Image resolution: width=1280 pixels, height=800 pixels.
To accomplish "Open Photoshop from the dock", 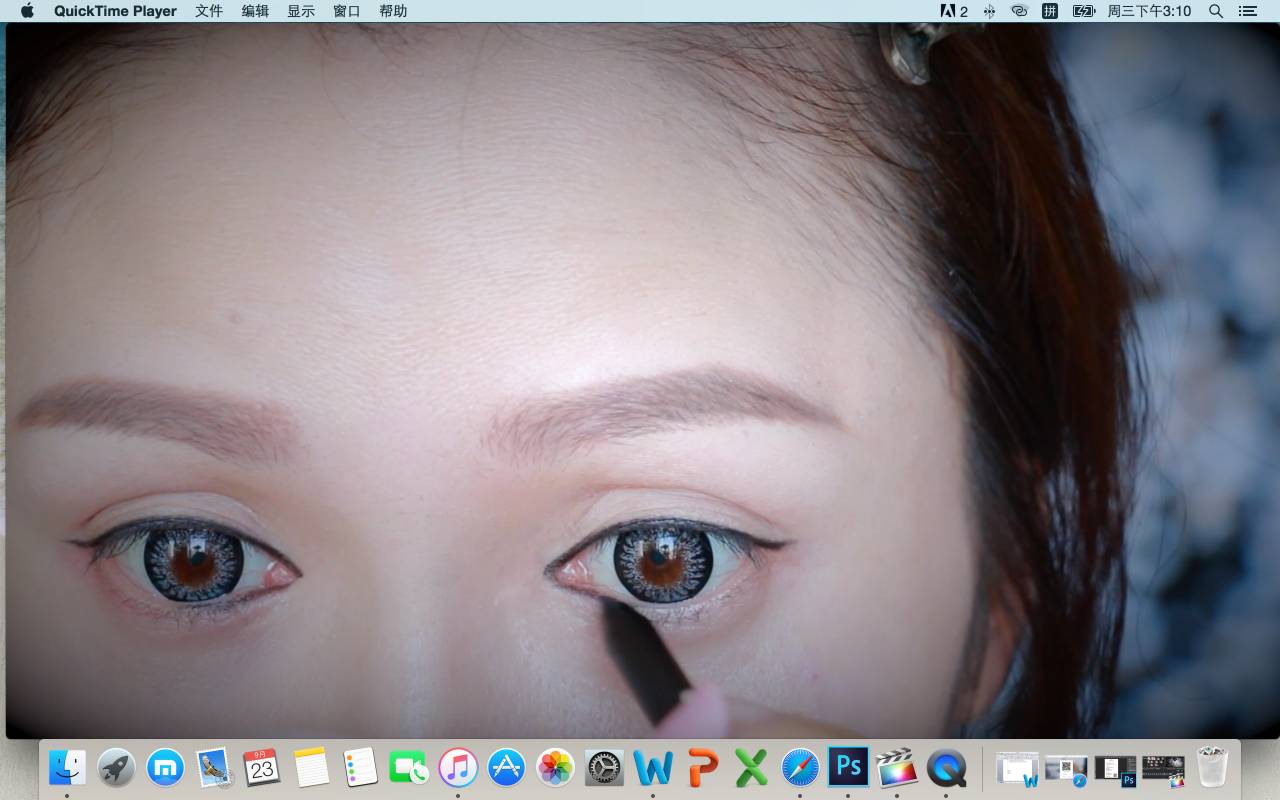I will pos(849,768).
